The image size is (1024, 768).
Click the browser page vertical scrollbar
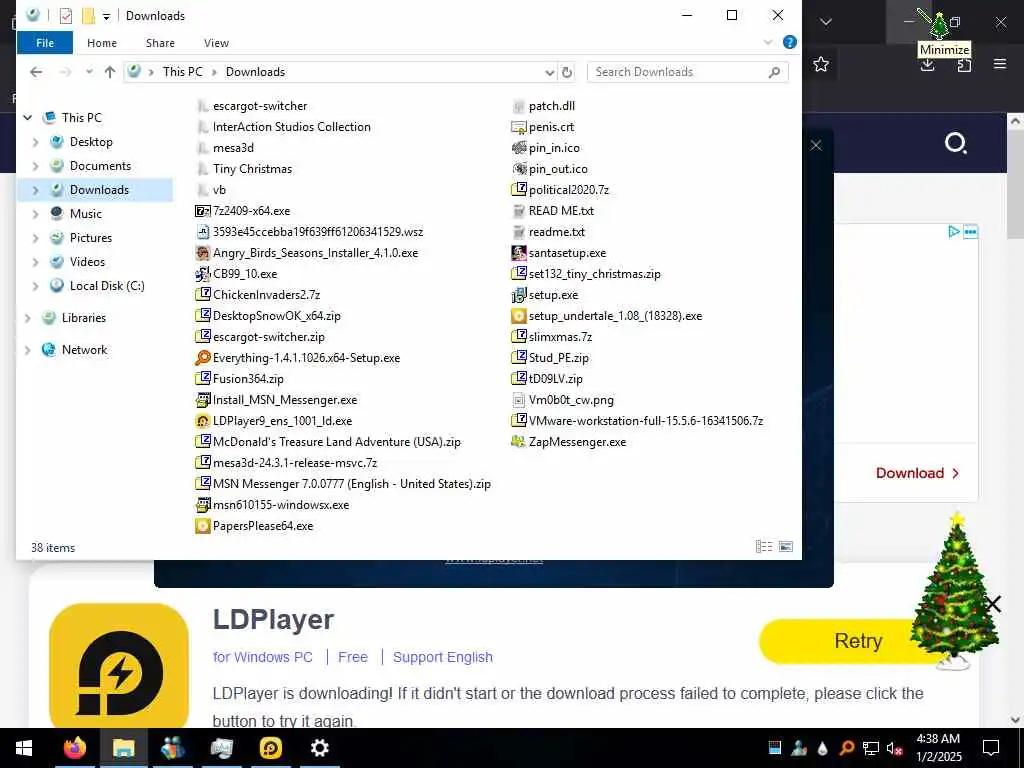[1015, 183]
